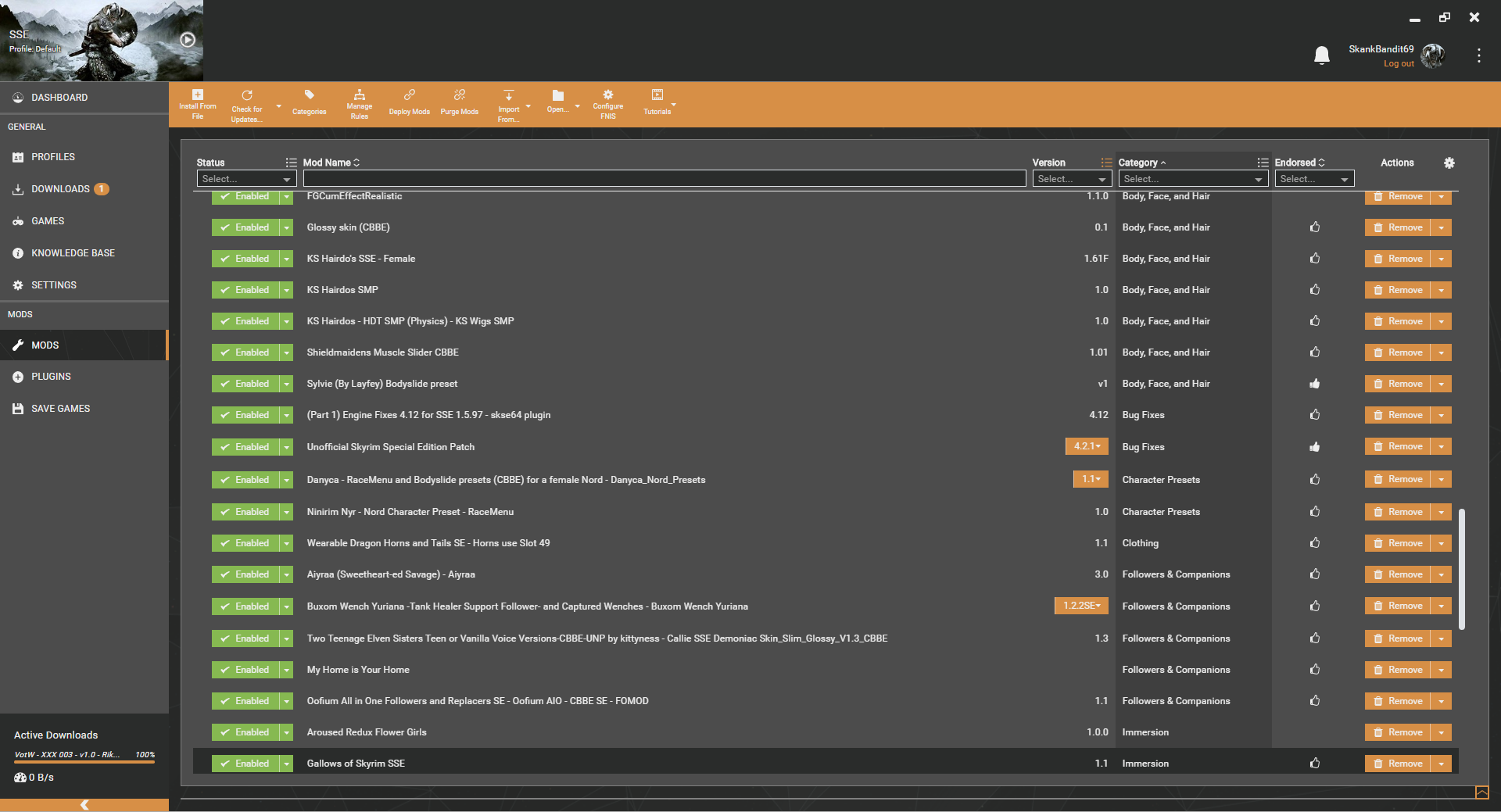1501x812 pixels.
Task: Open notifications bell icon
Action: (1322, 55)
